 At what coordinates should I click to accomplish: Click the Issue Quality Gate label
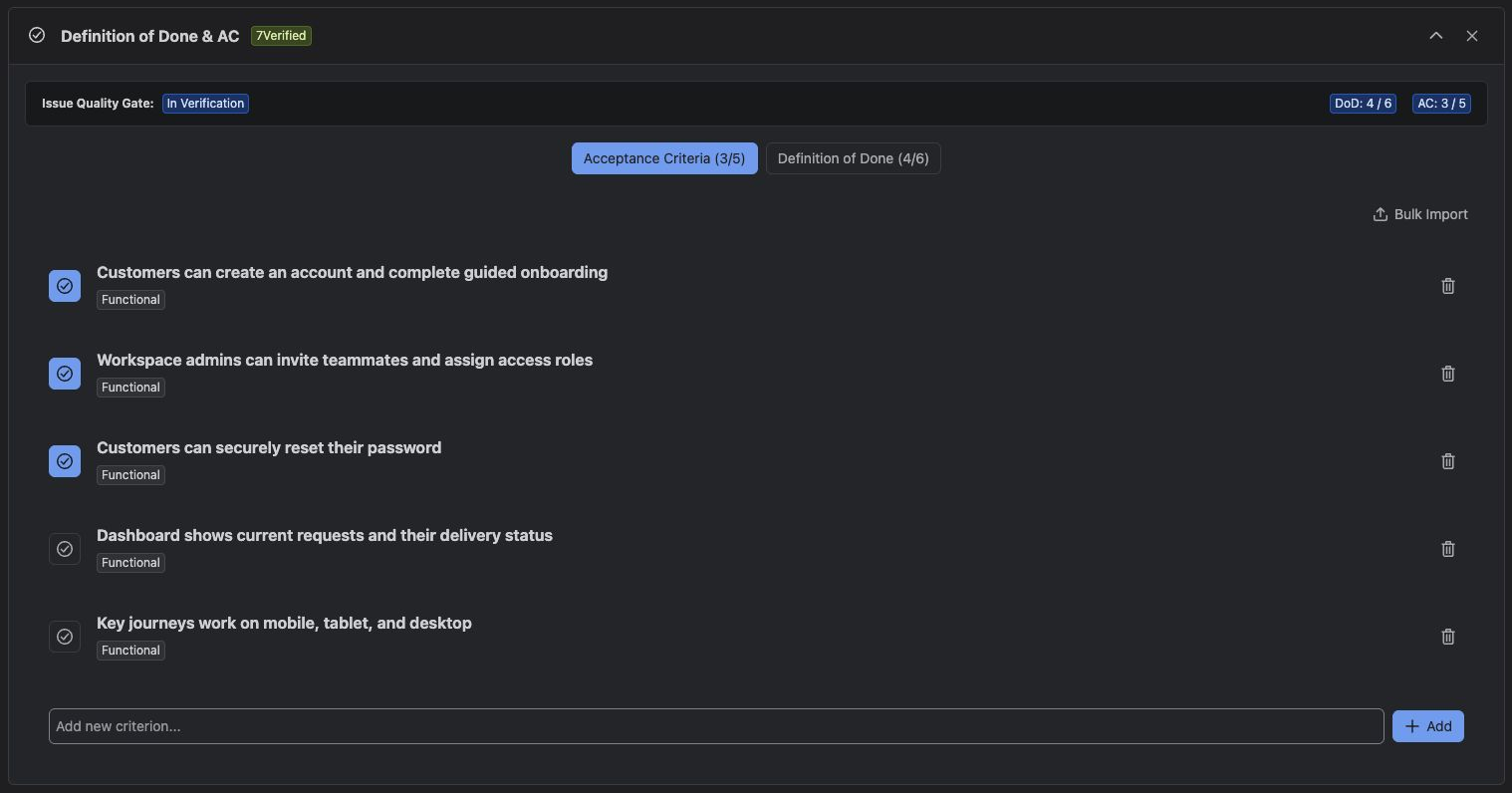98,104
